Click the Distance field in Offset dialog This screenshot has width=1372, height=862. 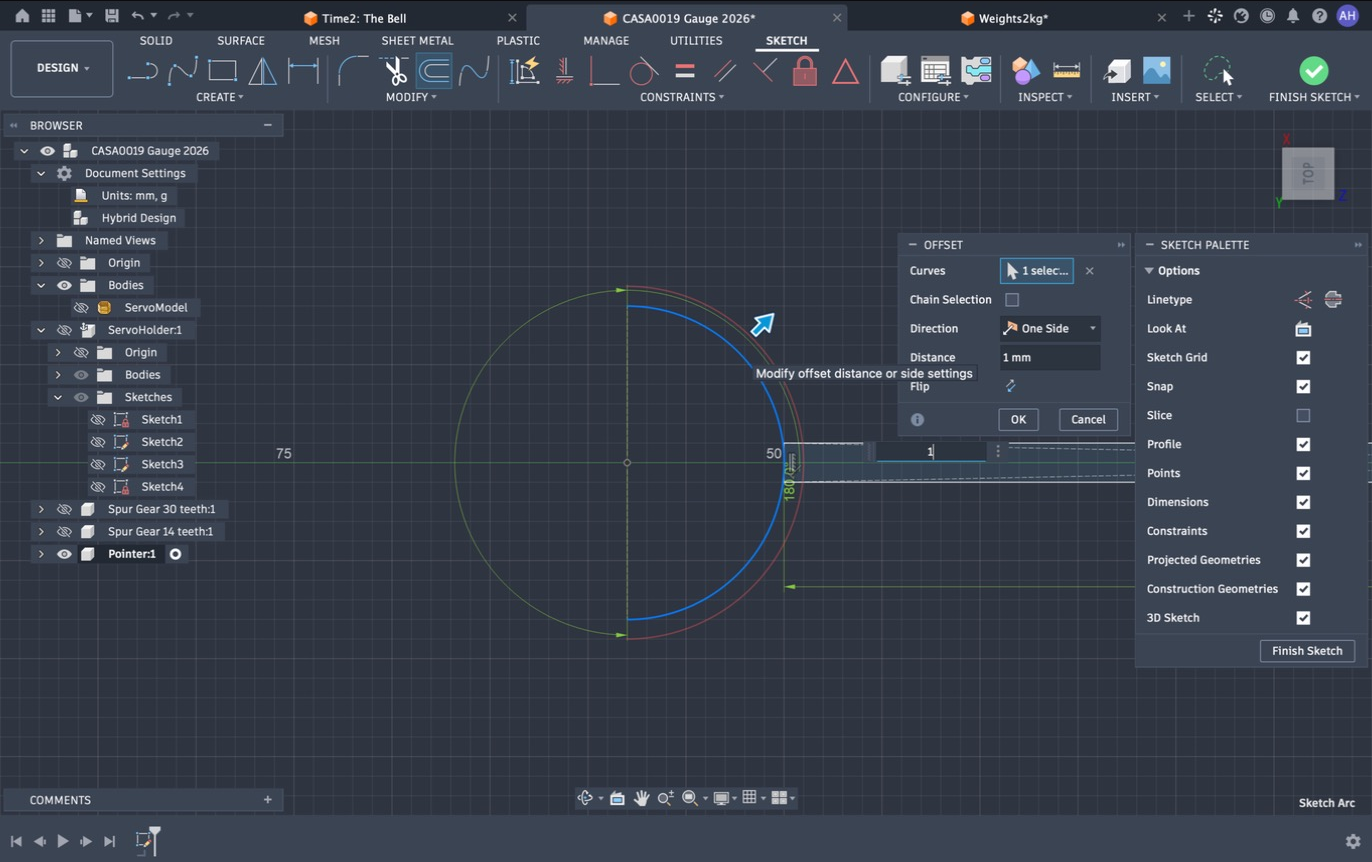[1050, 357]
